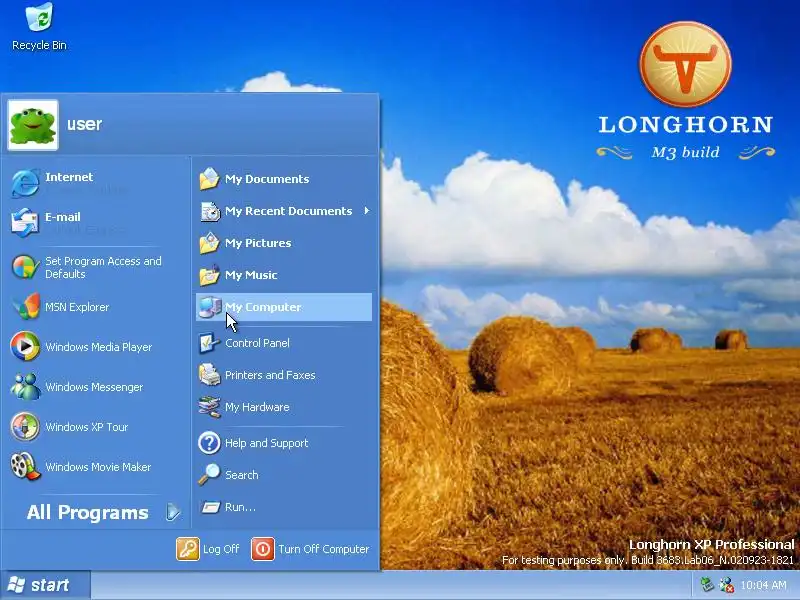
Task: Click Help and Support question mark icon
Action: (209, 443)
